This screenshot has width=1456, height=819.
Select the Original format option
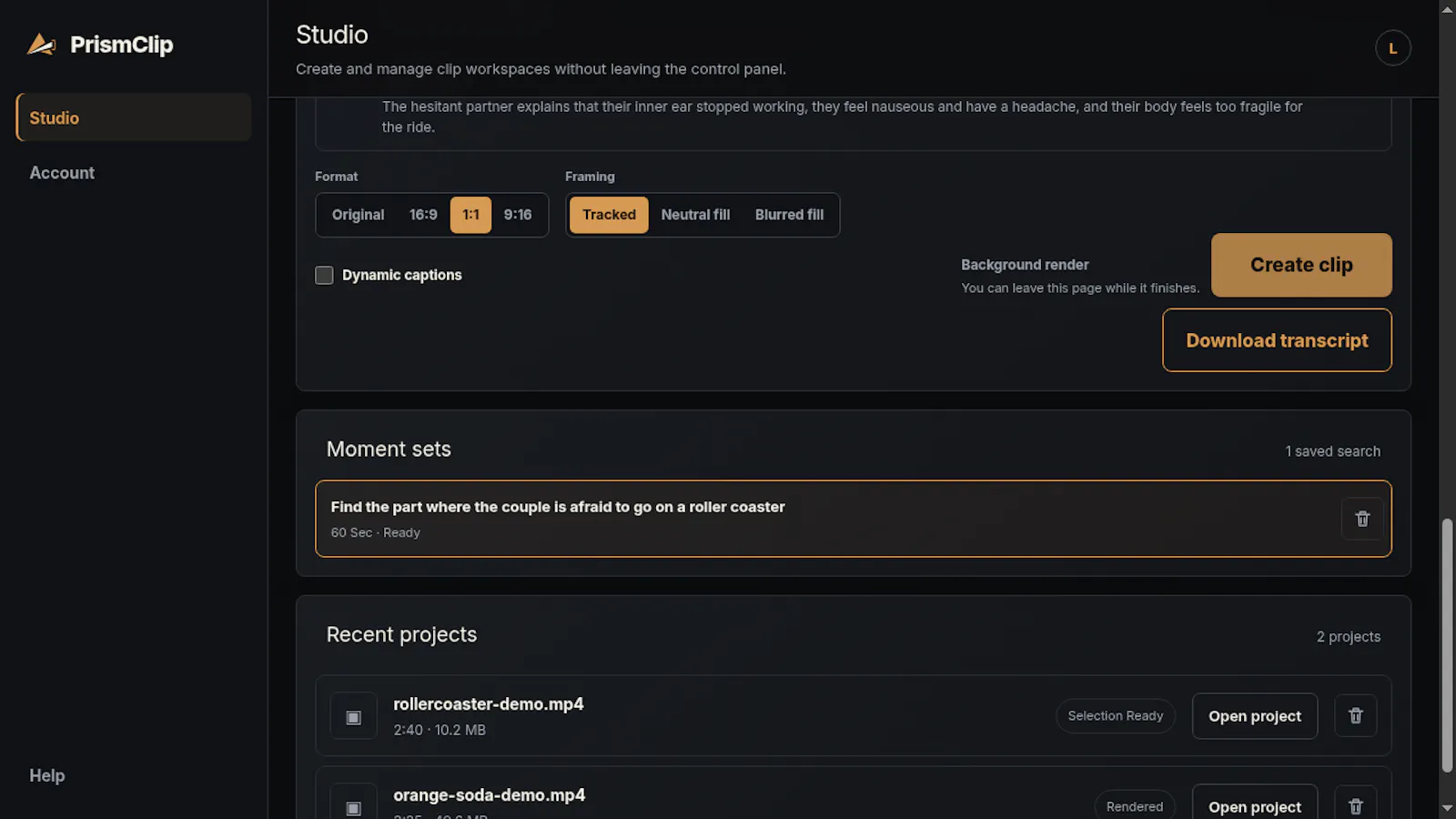coord(358,215)
